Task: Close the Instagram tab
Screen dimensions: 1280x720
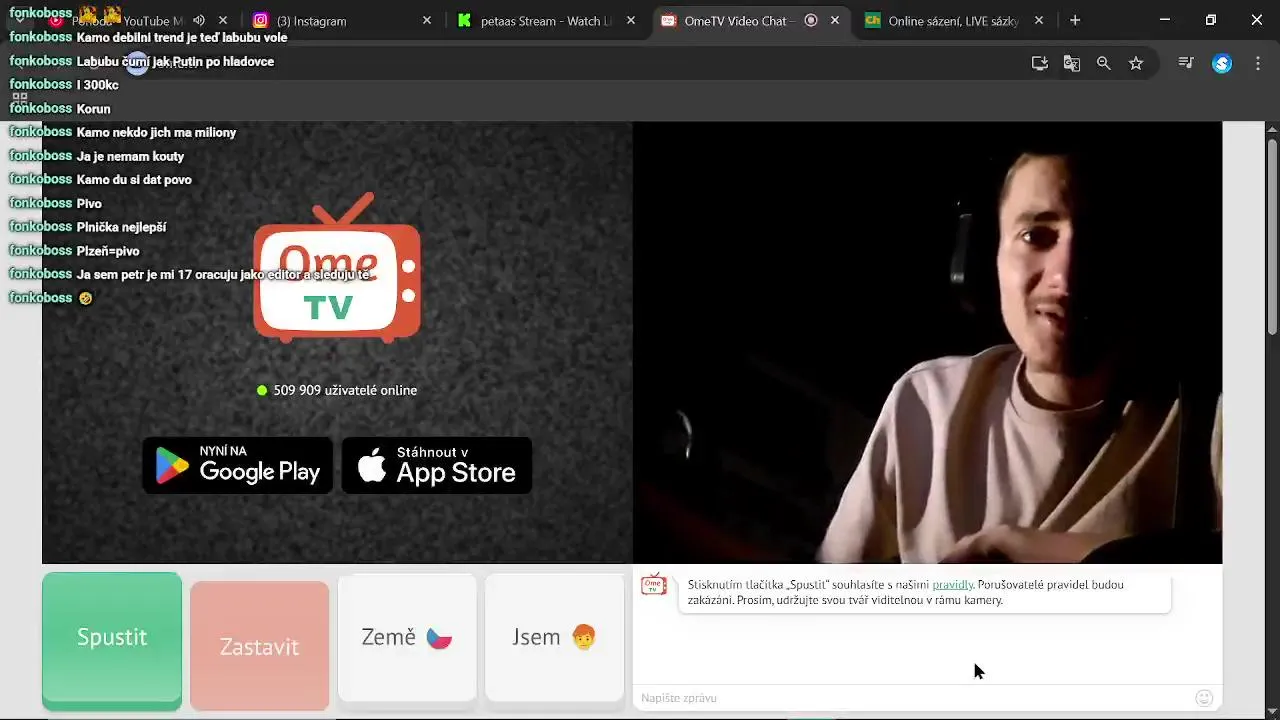Action: (x=427, y=20)
